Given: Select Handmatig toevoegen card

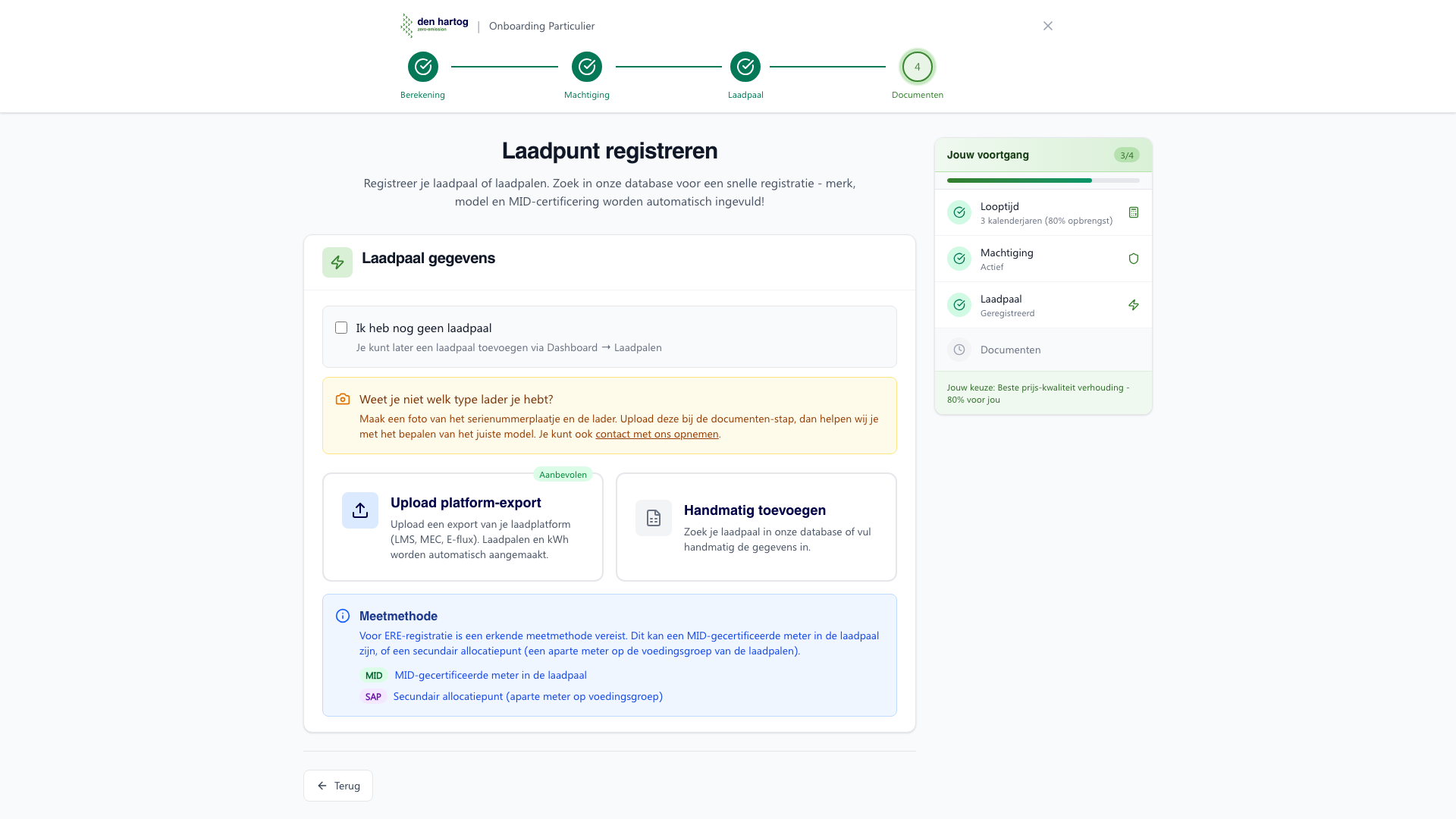Looking at the screenshot, I should [x=755, y=510].
